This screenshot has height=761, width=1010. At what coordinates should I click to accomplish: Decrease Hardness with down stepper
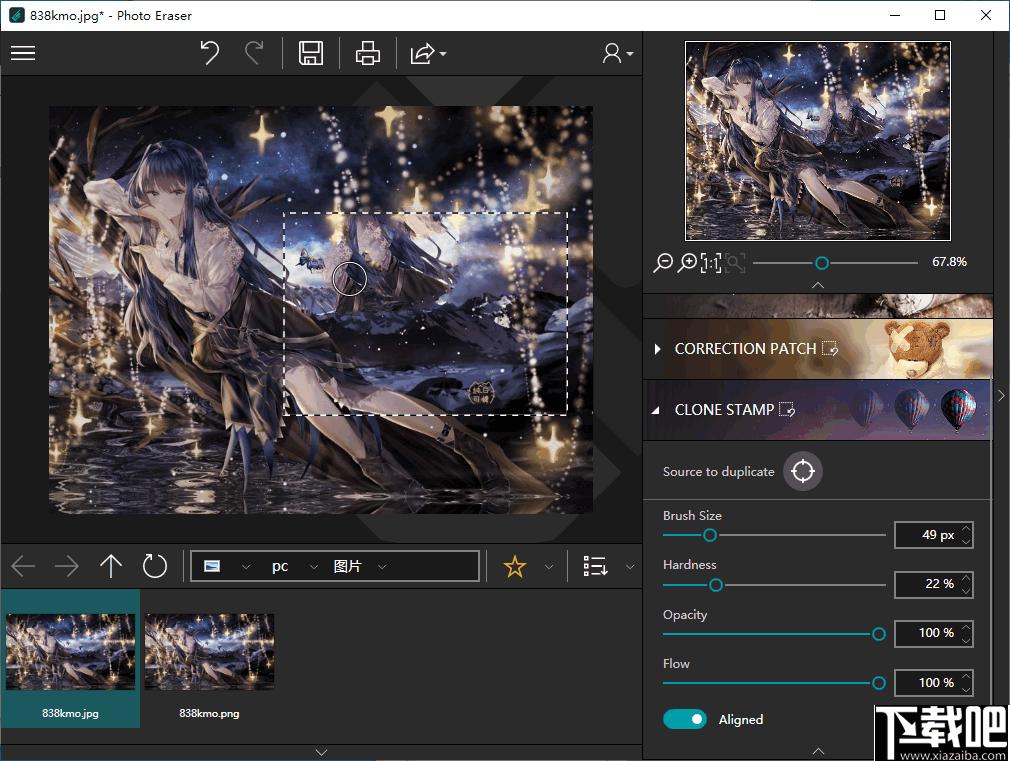pos(966,590)
